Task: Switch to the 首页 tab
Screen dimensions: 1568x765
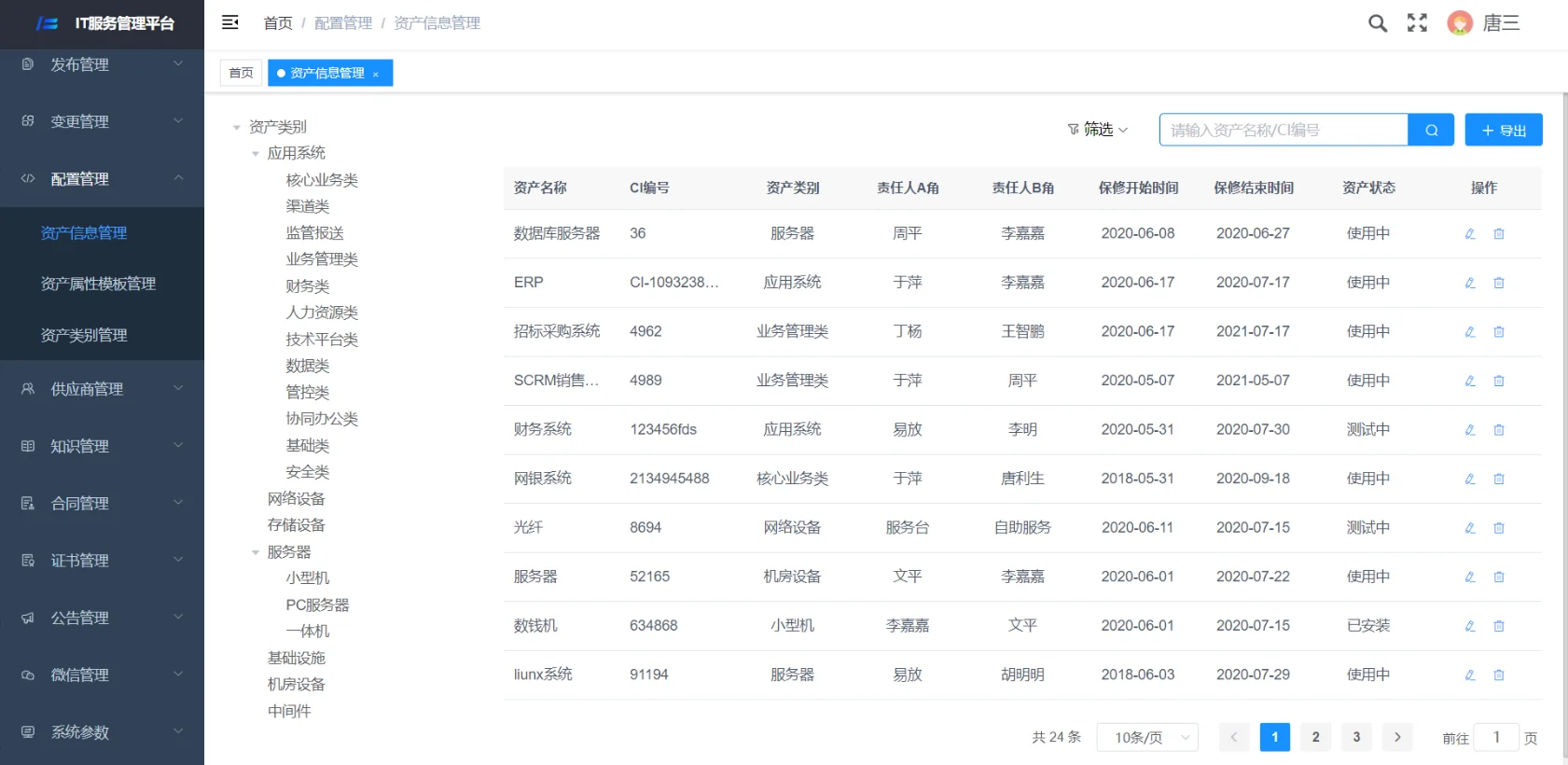Action: coord(241,73)
